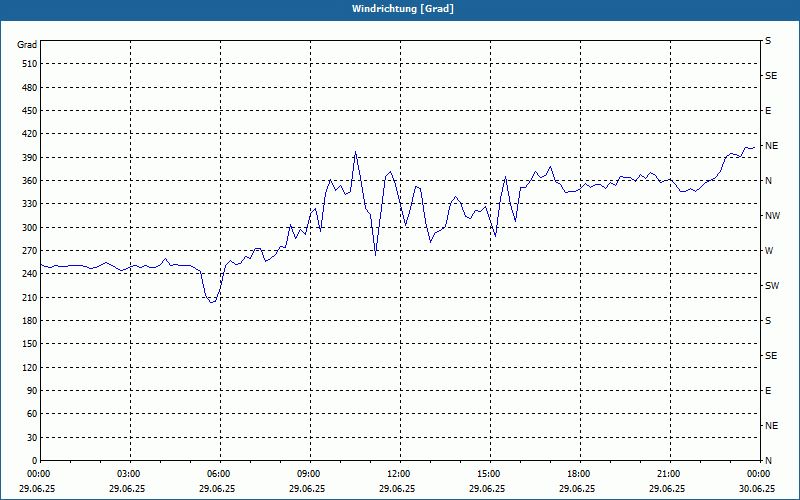
Task: Click the 12:00 time axis label
Action: [x=397, y=474]
